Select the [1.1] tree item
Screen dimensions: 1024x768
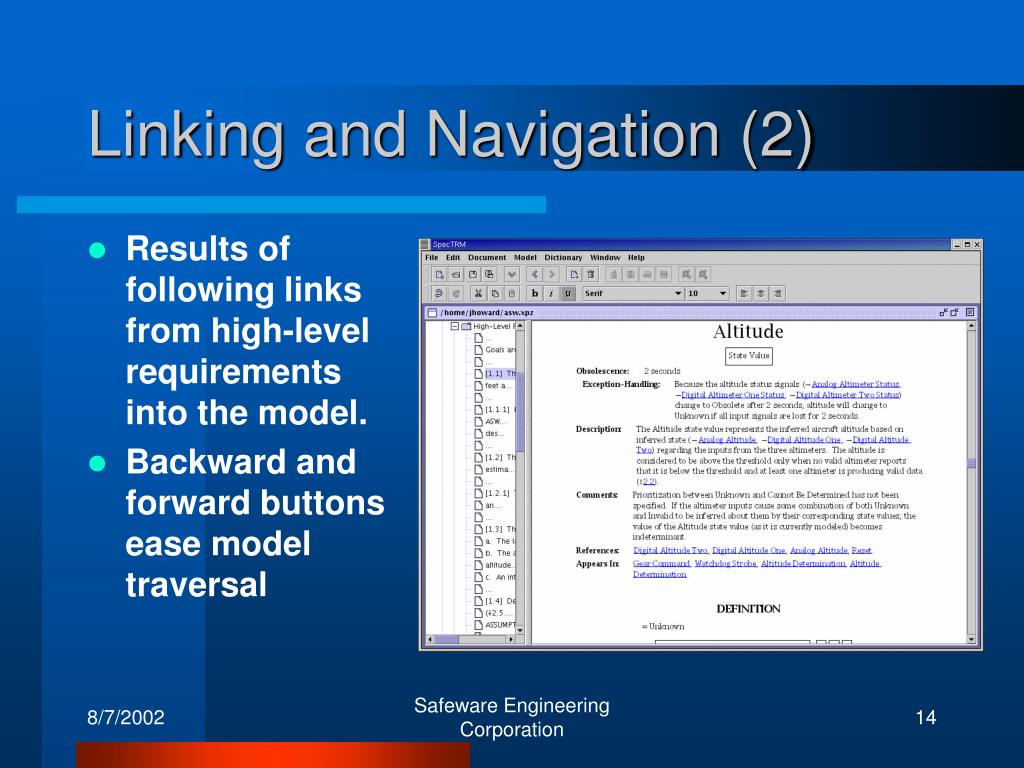[500, 374]
